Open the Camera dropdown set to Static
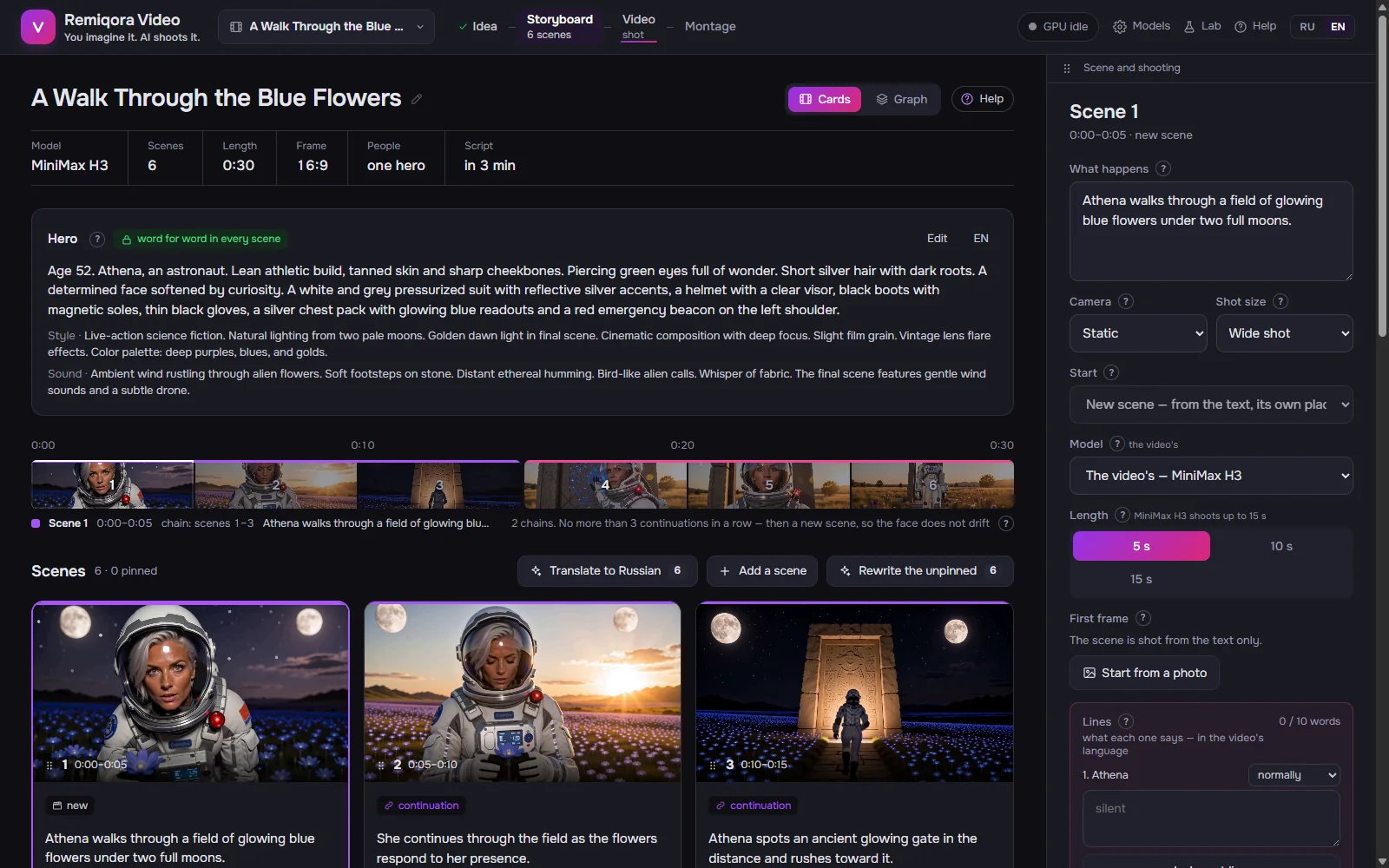The image size is (1389, 868). (1138, 333)
